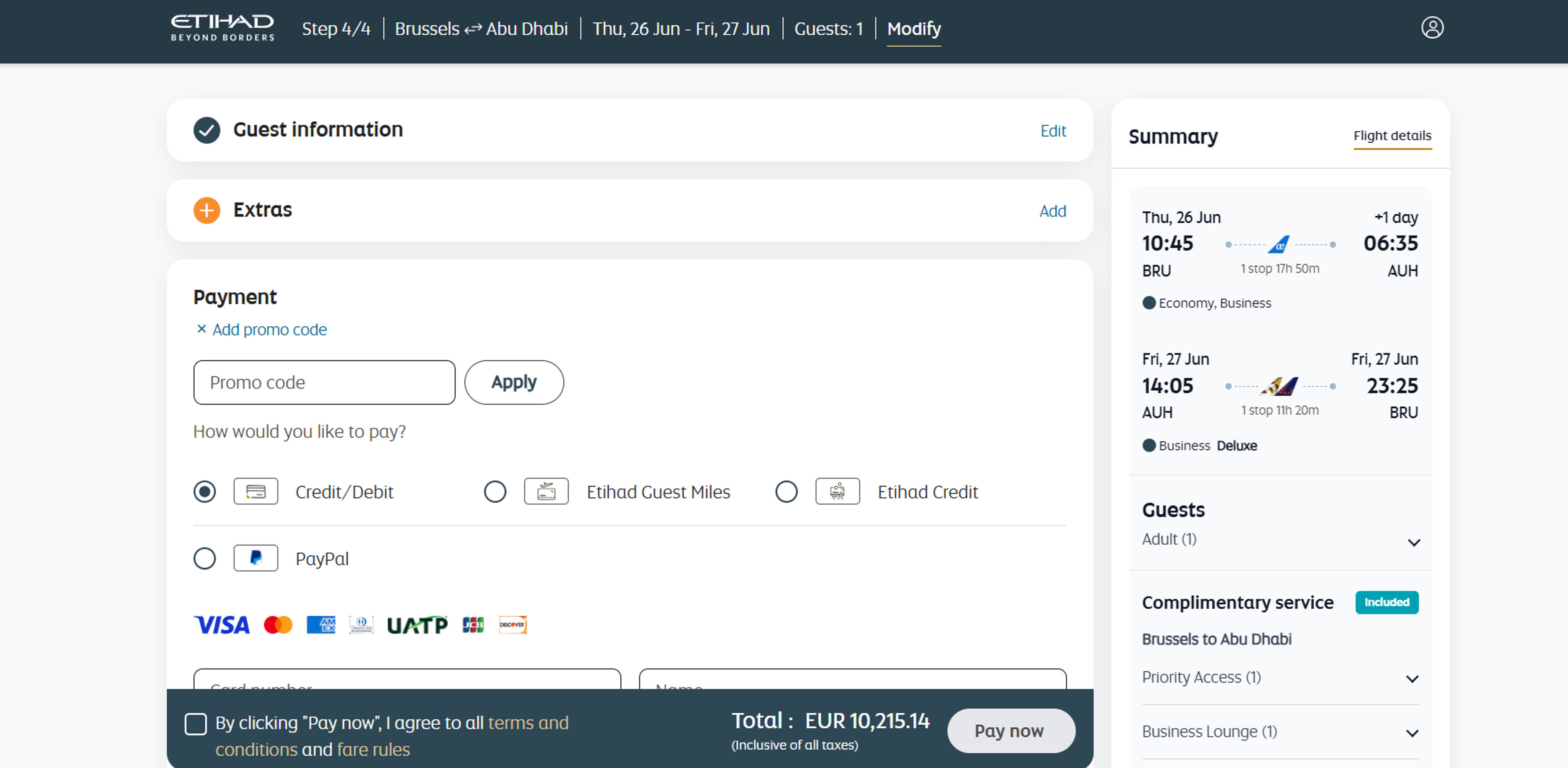Viewport: 1568px width, 768px height.
Task: Click the Add promo code link
Action: [x=269, y=329]
